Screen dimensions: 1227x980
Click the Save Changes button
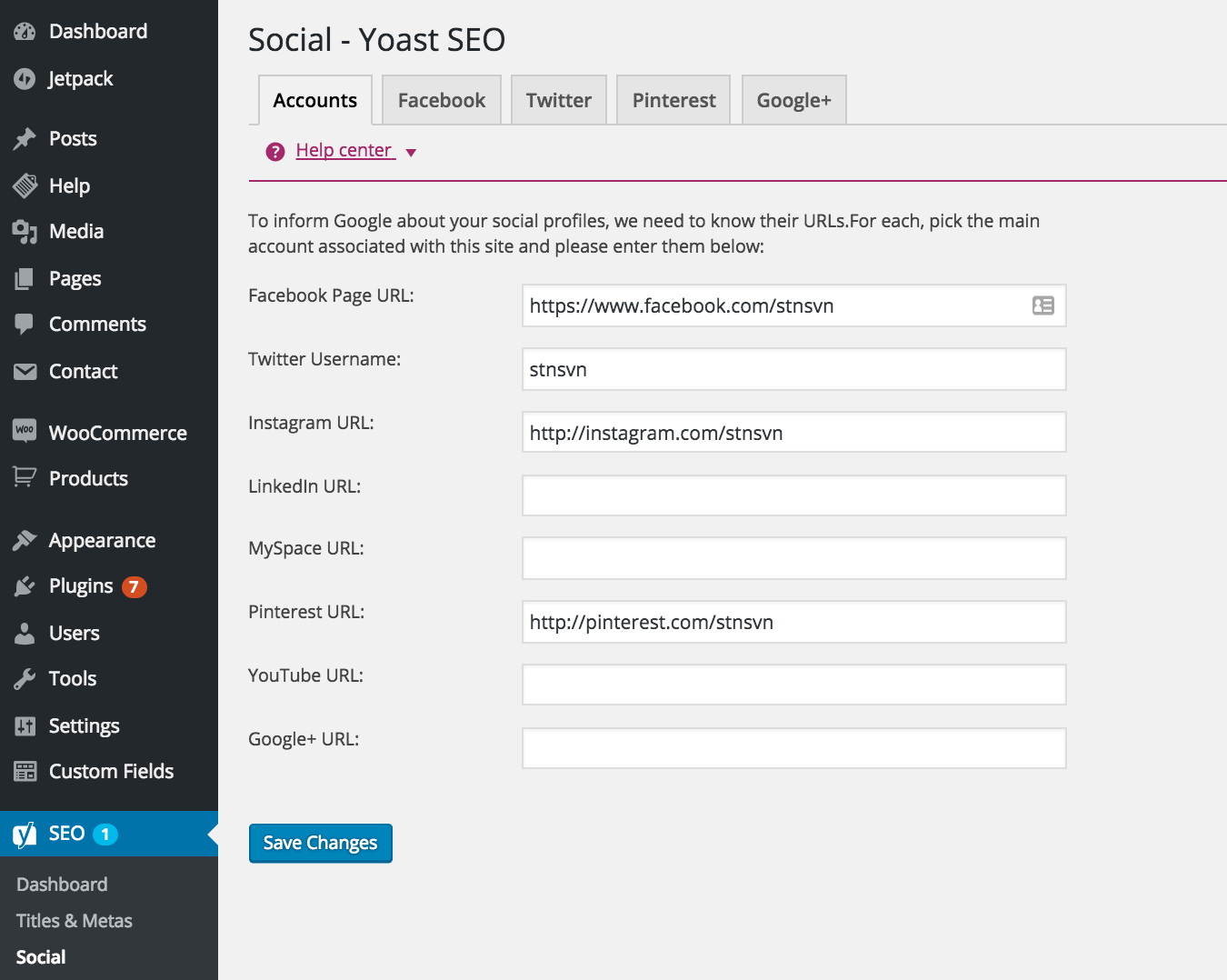(x=321, y=843)
